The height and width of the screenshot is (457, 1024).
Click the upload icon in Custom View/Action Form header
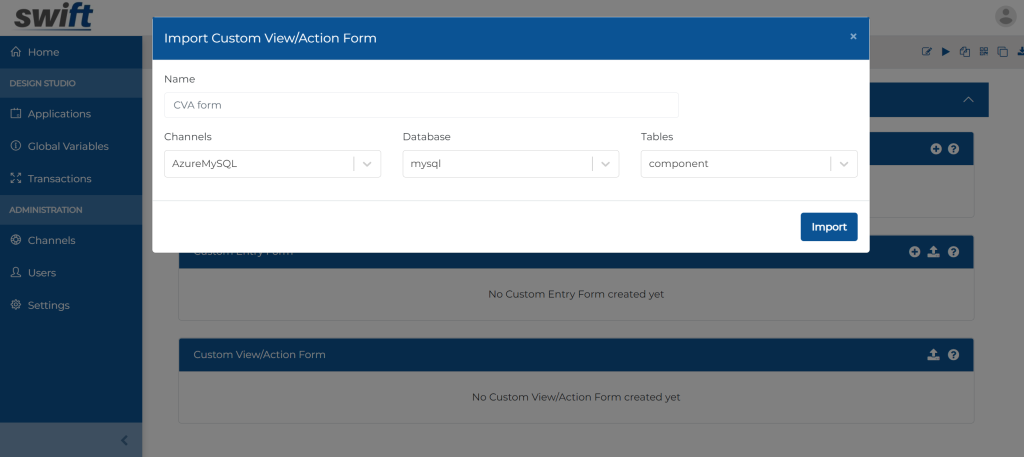933,355
